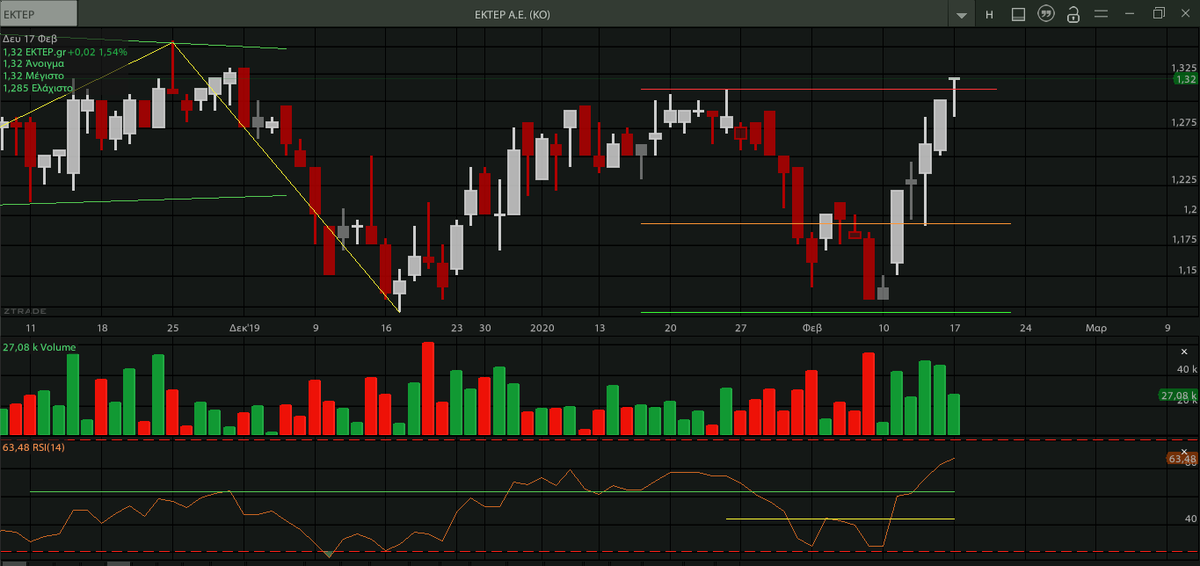Click the '1,32 Άνοιγμα' open price text
The width and height of the screenshot is (1200, 566).
click(34, 63)
